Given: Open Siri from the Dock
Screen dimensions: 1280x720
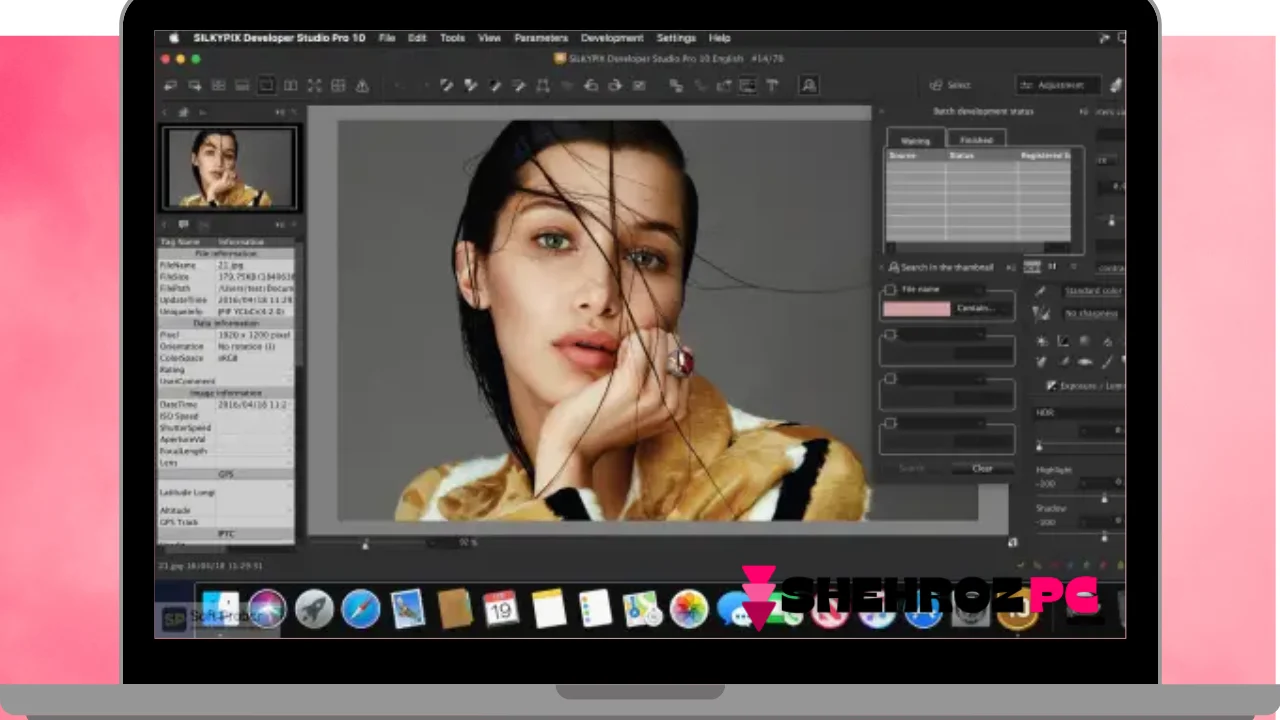Looking at the screenshot, I should 267,608.
